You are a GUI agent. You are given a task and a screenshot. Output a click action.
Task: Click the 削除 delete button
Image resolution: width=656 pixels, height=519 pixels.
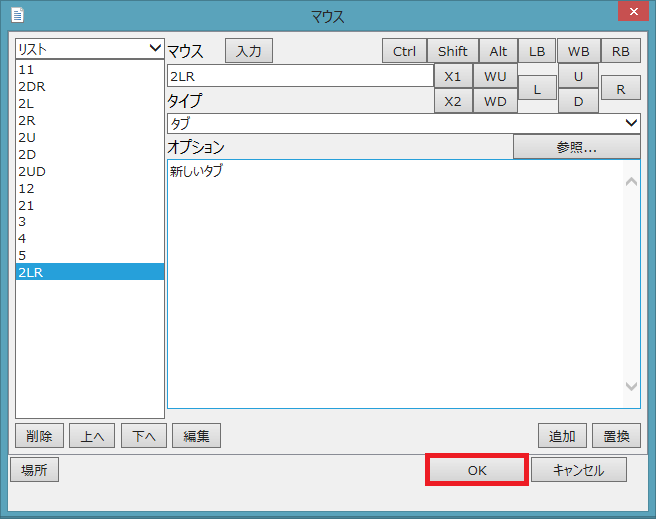40,436
